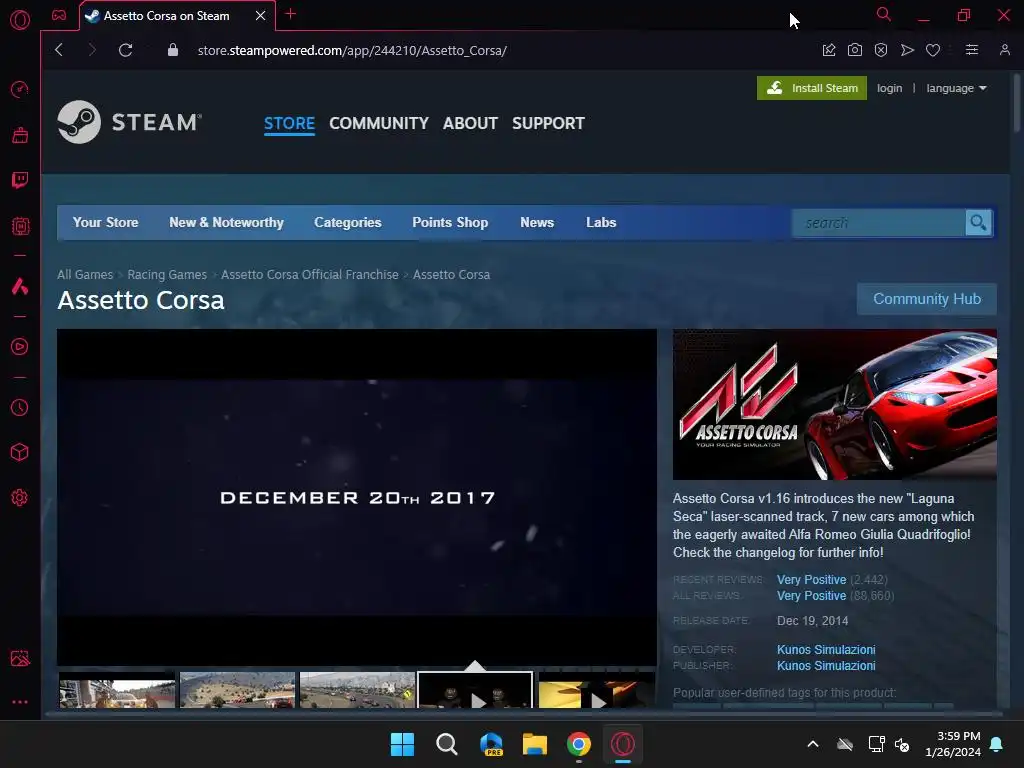
Task: Open hardware chip panel in sidebar
Action: pyautogui.click(x=20, y=226)
